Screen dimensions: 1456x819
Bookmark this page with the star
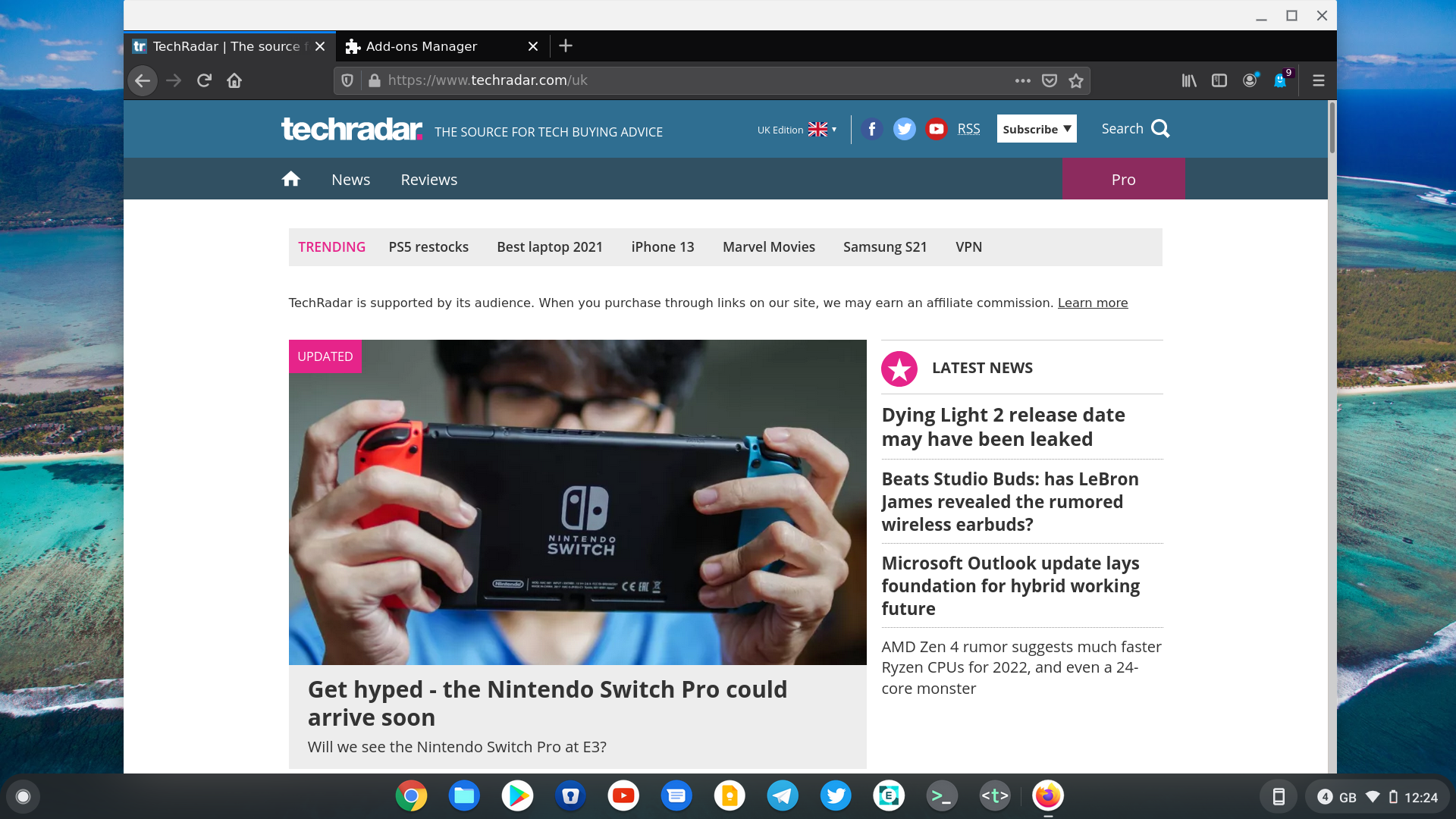point(1076,80)
